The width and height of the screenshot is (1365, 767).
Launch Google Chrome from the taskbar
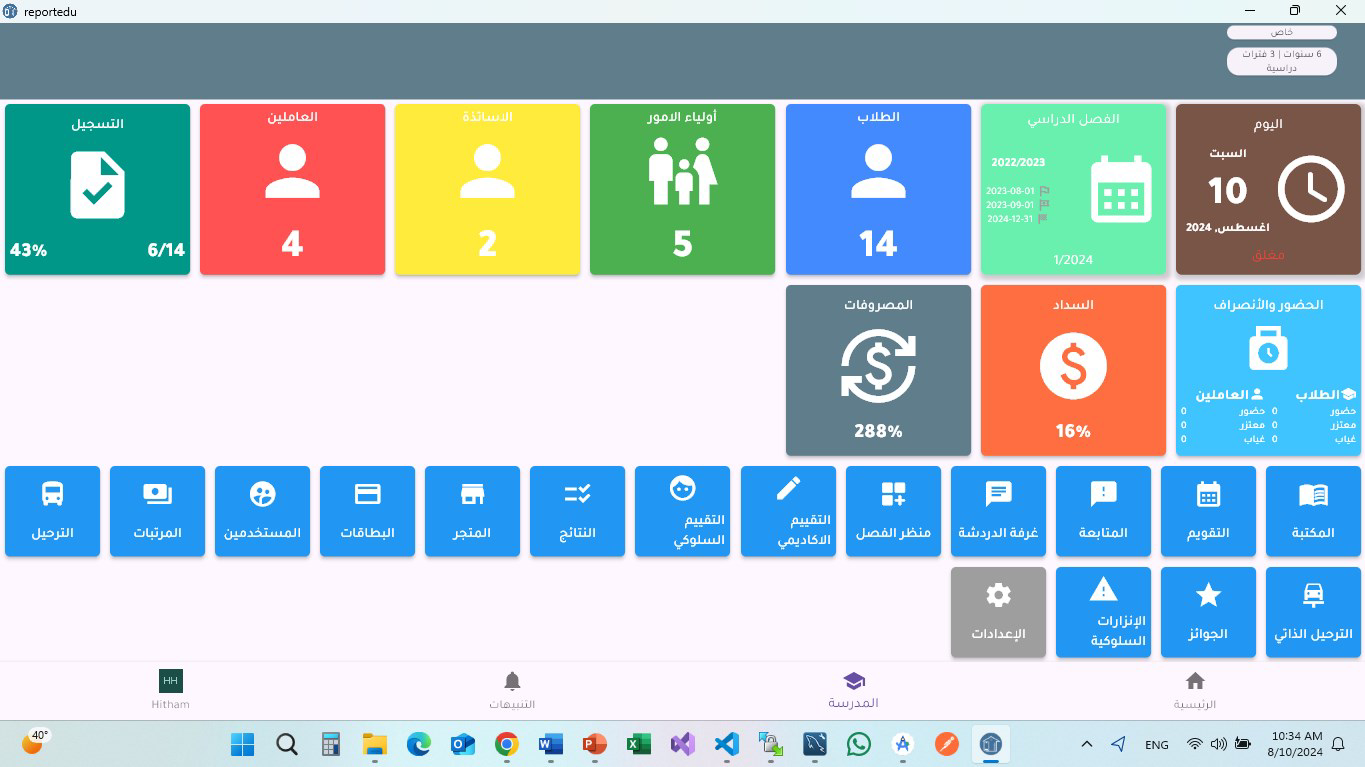pos(507,744)
